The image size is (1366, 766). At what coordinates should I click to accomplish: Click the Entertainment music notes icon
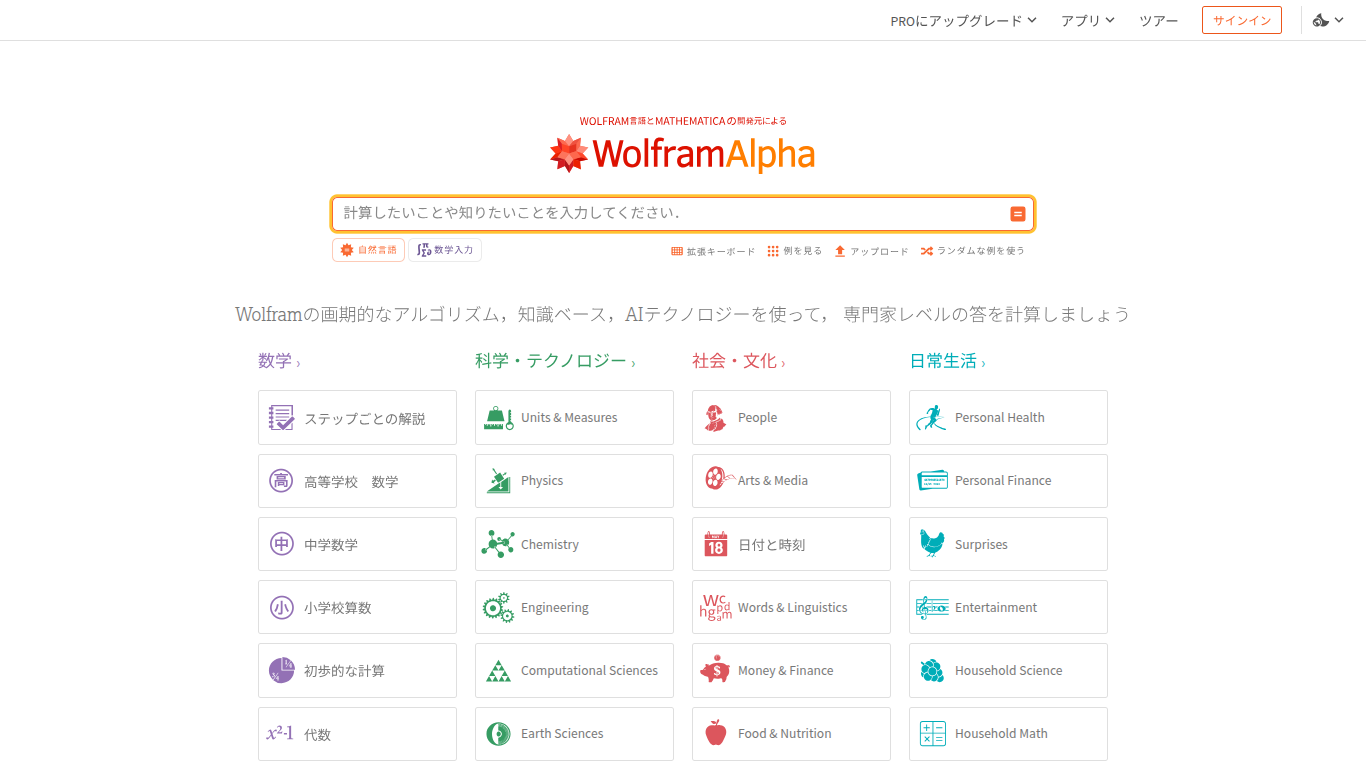point(932,607)
